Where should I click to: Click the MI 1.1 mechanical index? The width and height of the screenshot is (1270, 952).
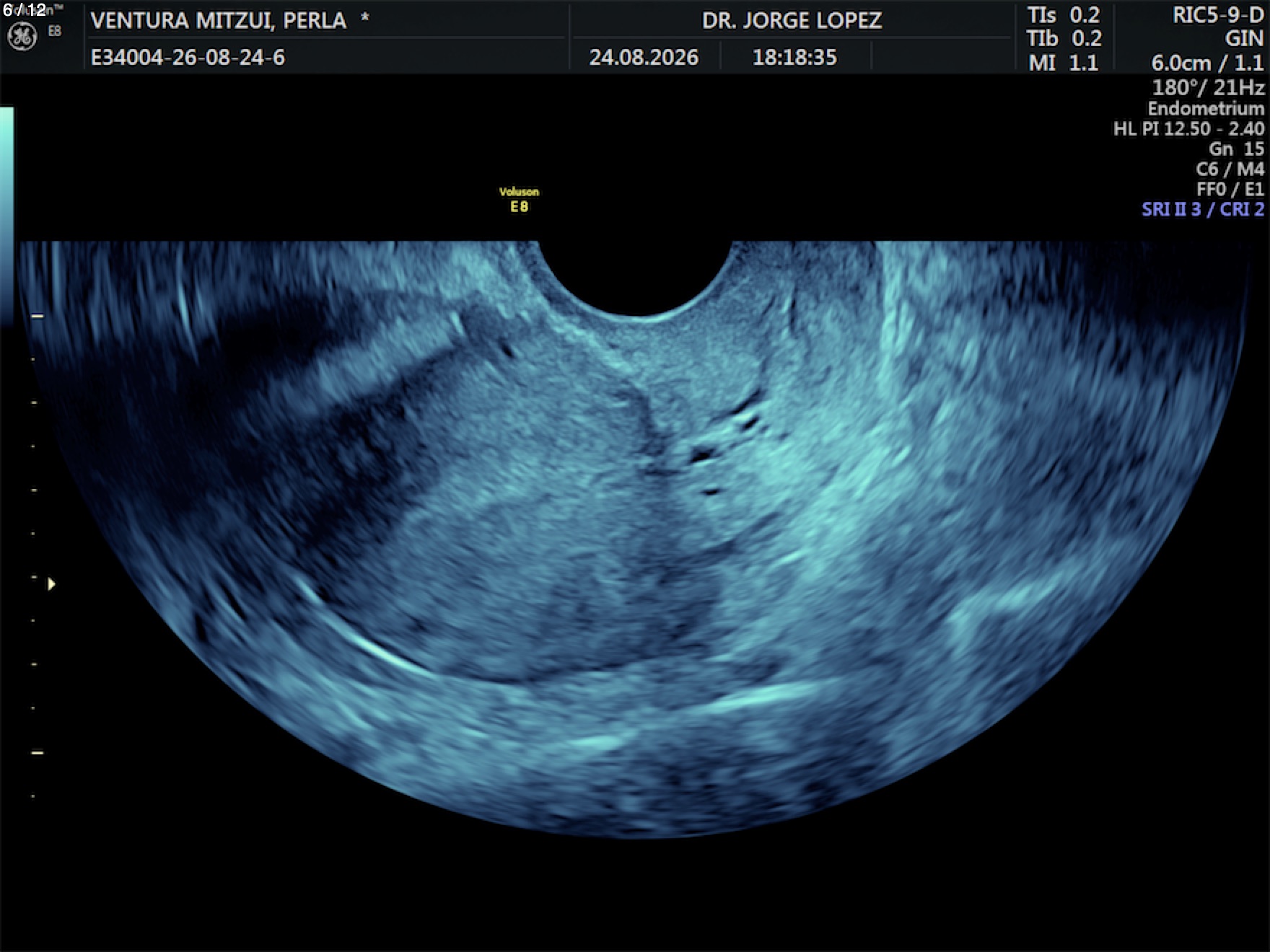click(1064, 63)
